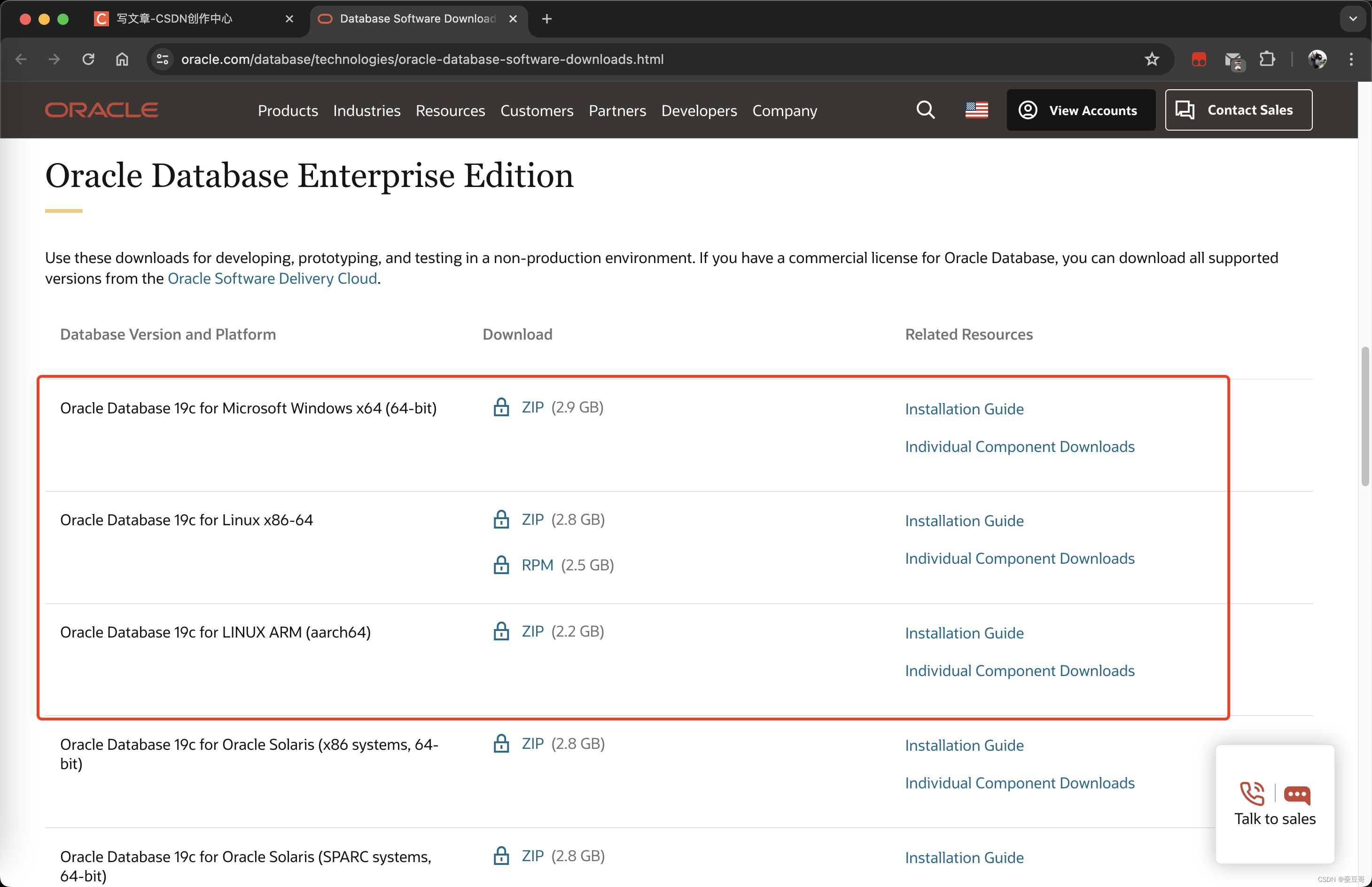Screen dimensions: 1372x887
Task: Open Installation Guide for LINUX ARM
Action: click(x=964, y=633)
